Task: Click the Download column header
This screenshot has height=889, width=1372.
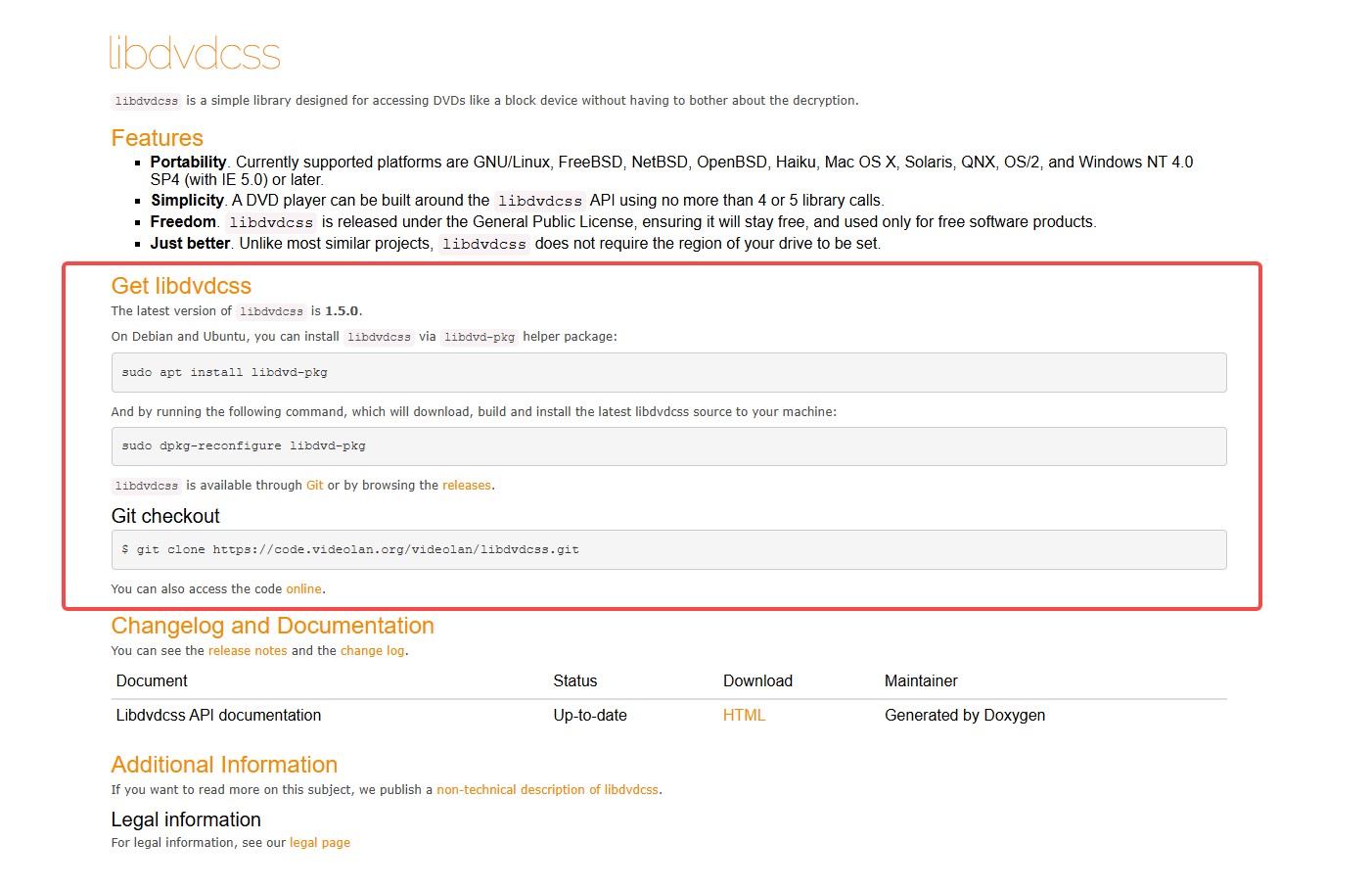Action: point(757,681)
